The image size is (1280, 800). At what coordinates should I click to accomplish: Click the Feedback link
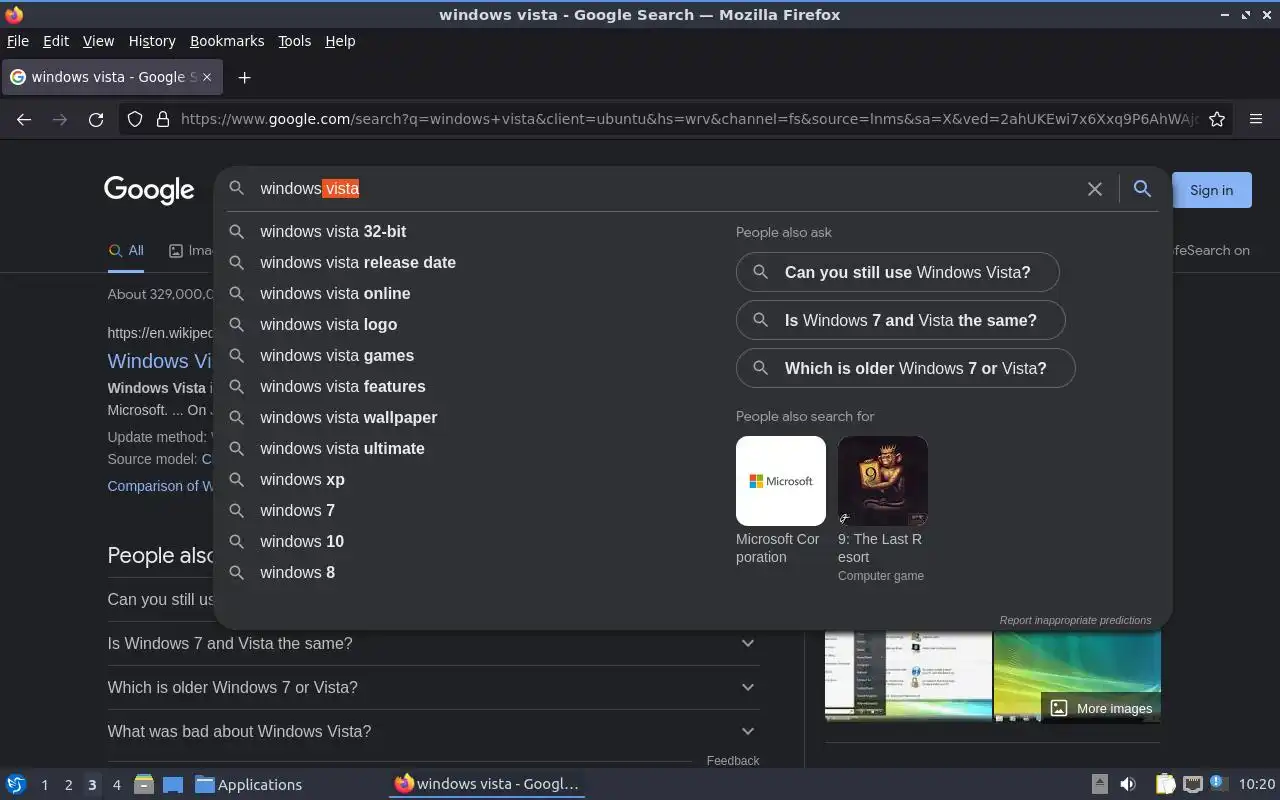pos(733,761)
